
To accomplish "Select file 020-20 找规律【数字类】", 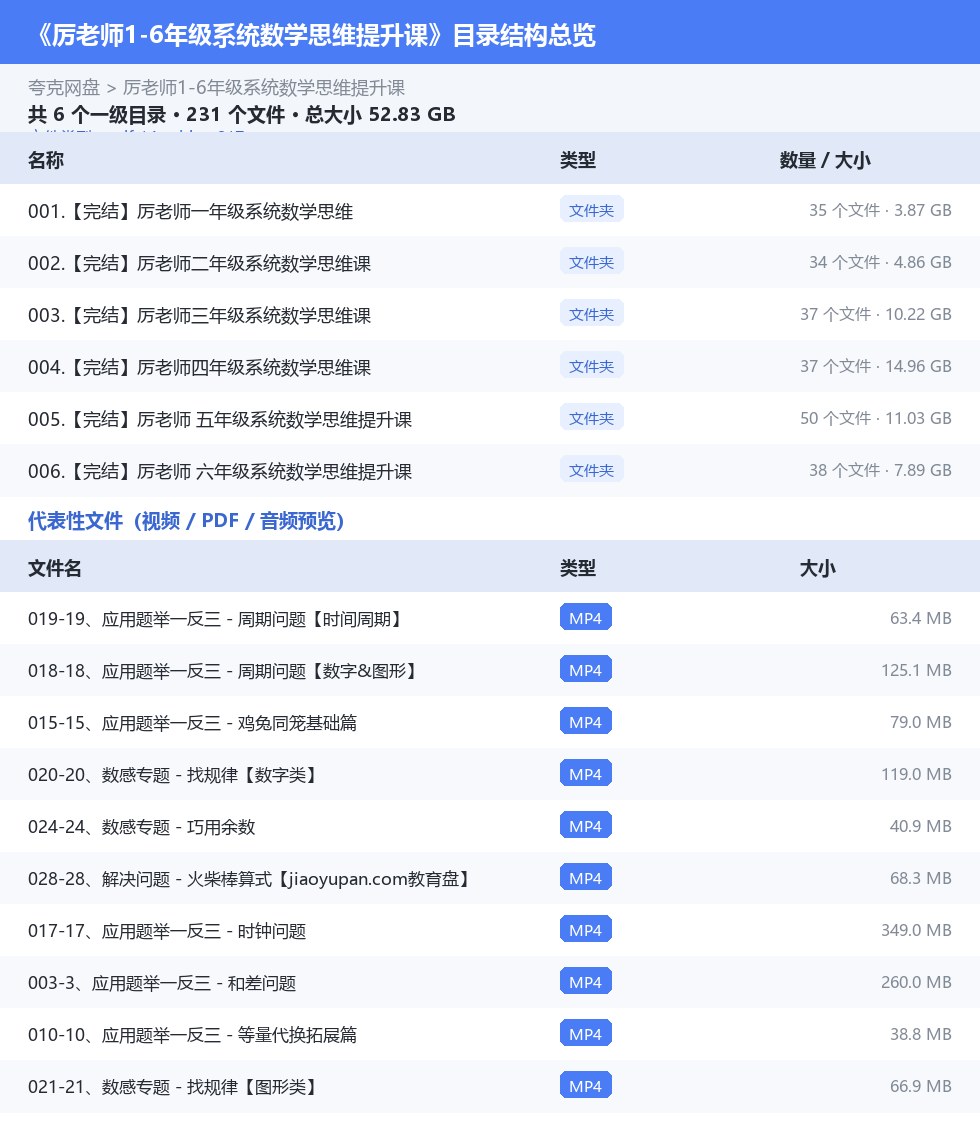I will pyautogui.click(x=174, y=775).
